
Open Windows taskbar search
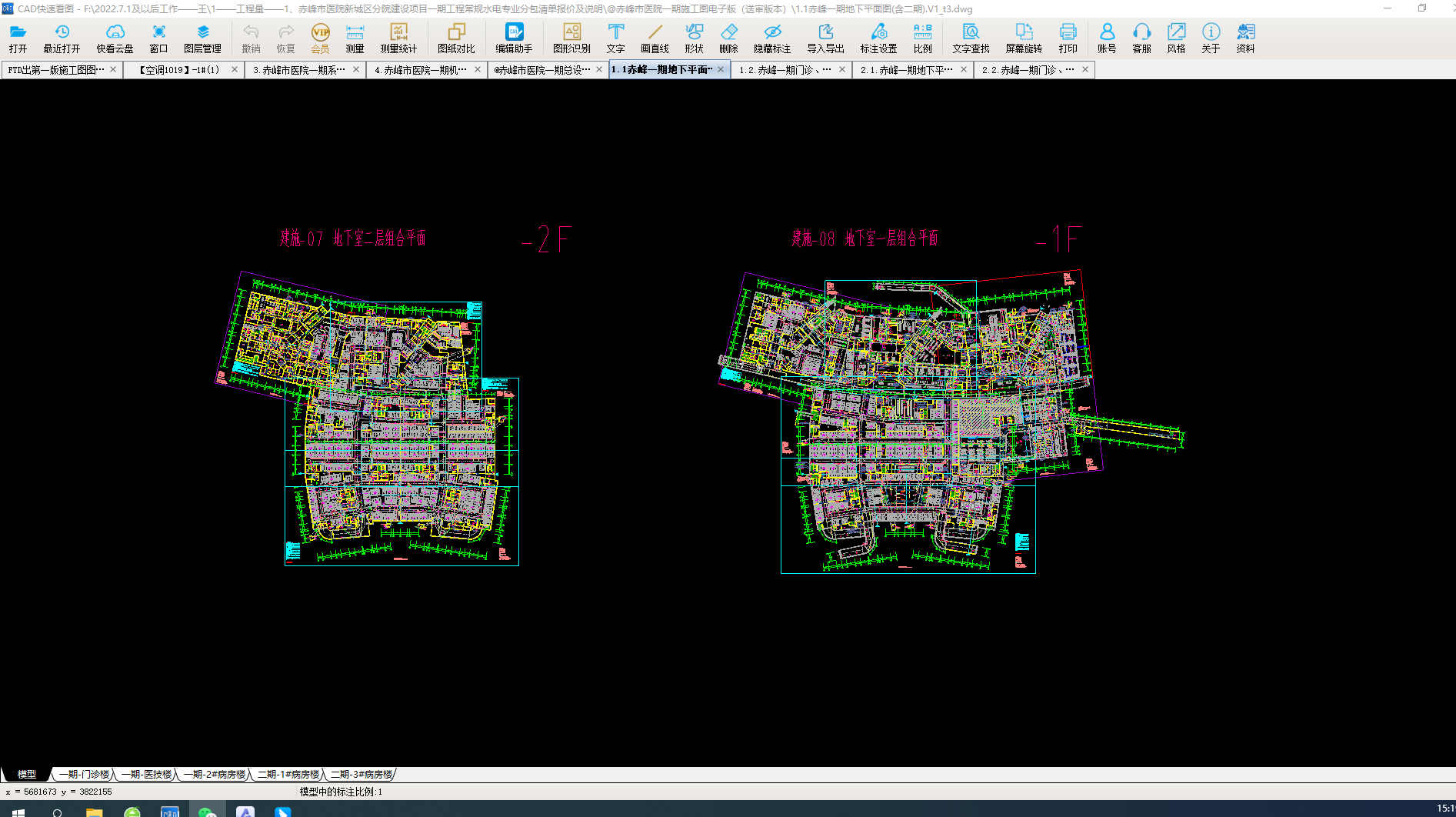[57, 812]
